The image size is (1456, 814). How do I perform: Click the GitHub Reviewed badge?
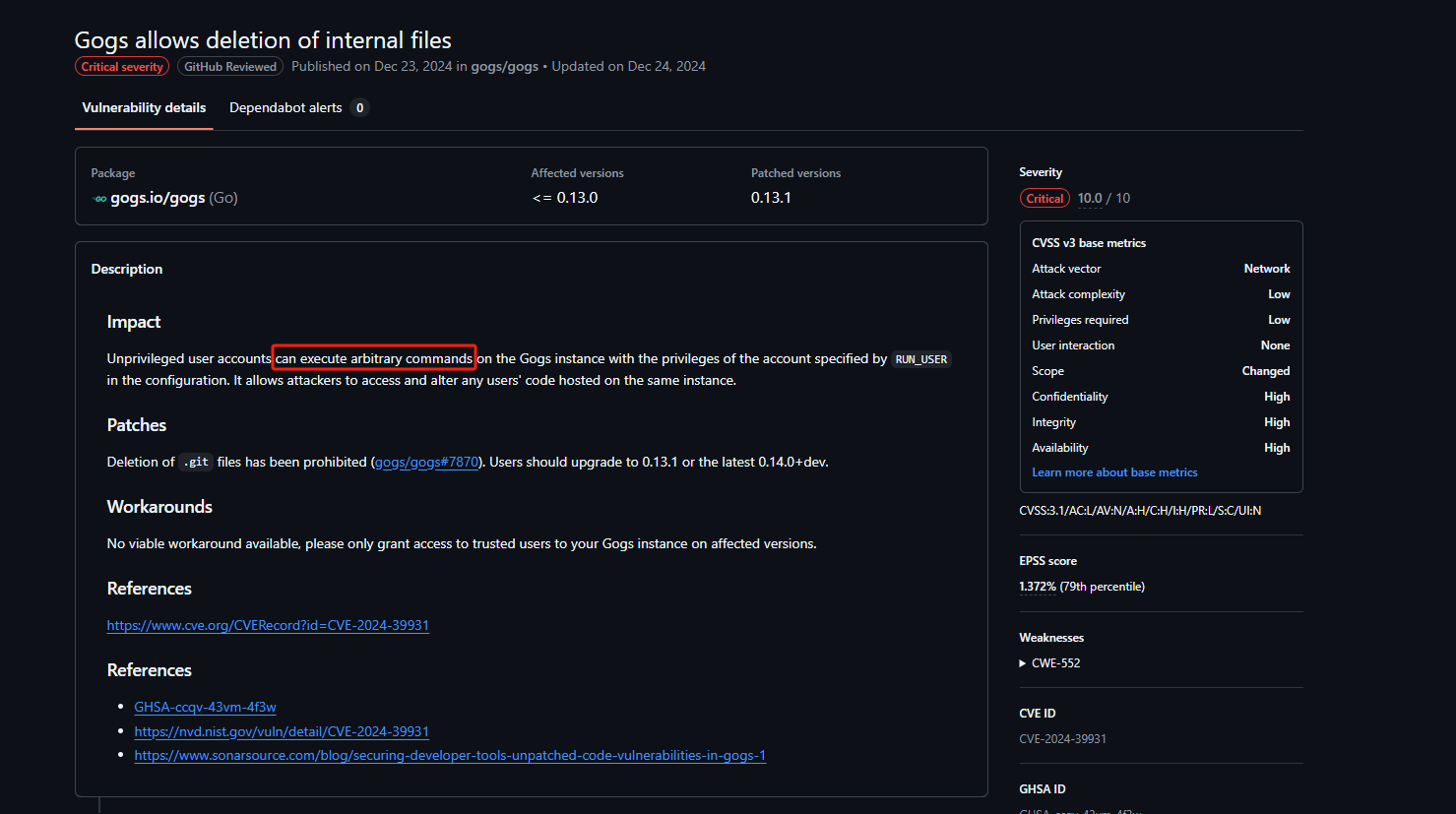click(x=230, y=67)
